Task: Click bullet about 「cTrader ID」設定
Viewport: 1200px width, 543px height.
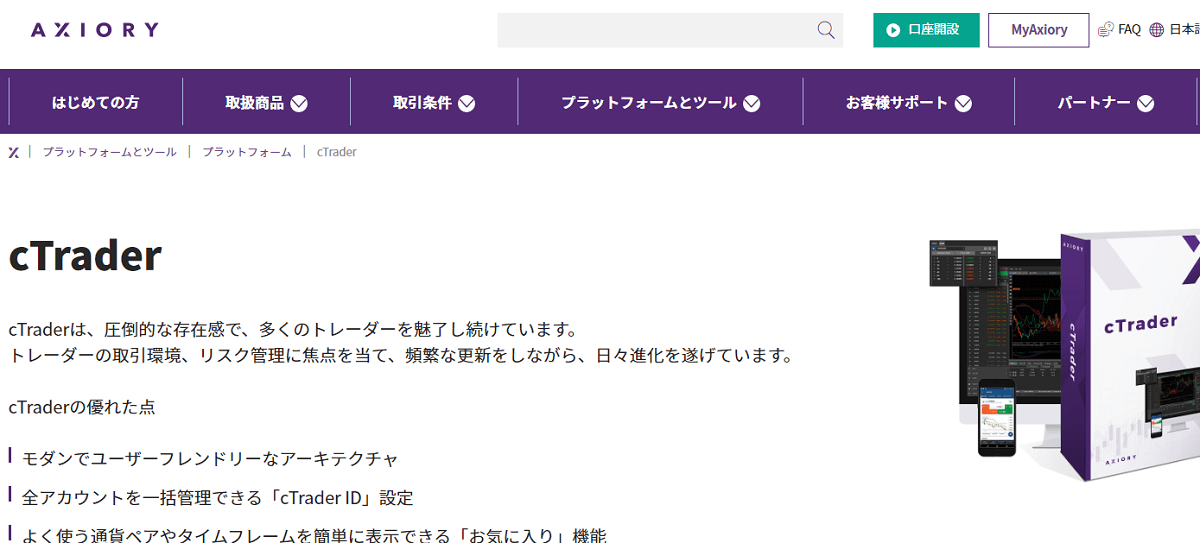Action: (x=217, y=497)
